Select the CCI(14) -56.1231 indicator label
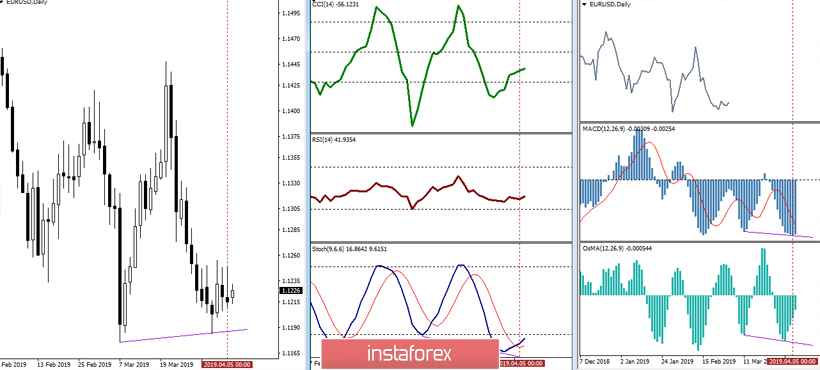This screenshot has width=820, height=370. click(x=335, y=4)
